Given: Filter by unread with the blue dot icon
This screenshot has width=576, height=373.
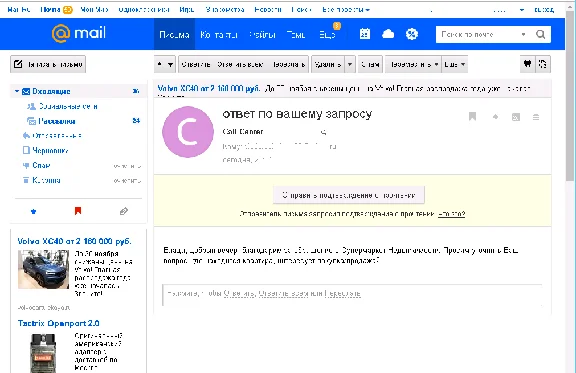Looking at the screenshot, I should [33, 211].
